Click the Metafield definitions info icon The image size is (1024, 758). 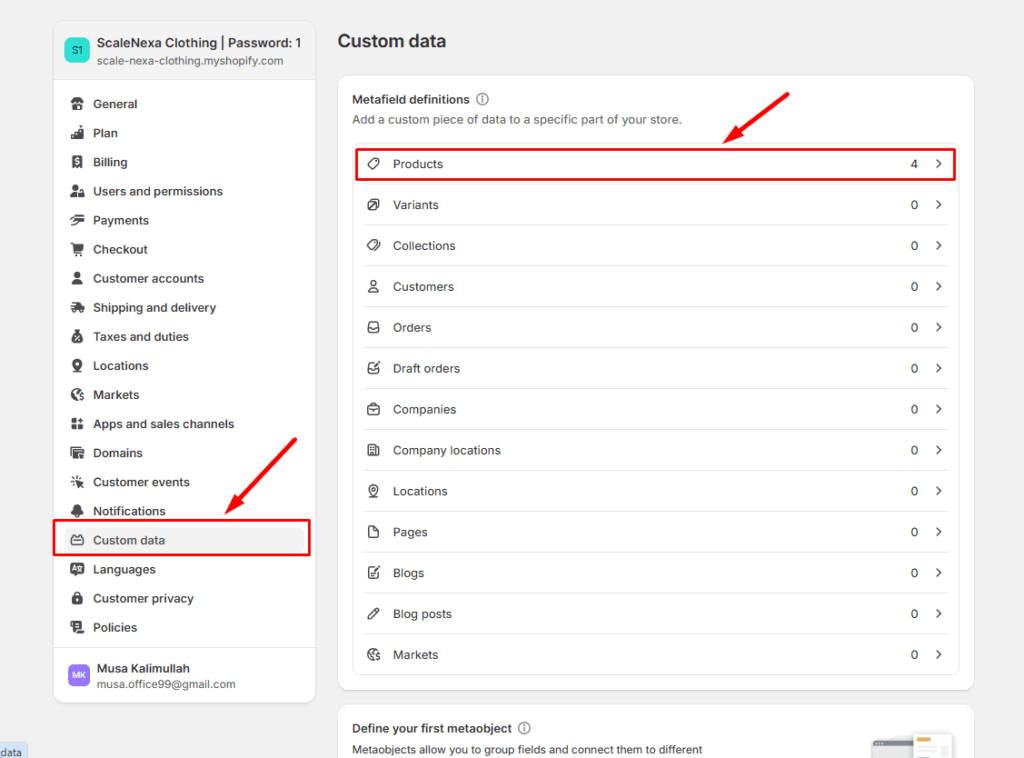pos(483,99)
